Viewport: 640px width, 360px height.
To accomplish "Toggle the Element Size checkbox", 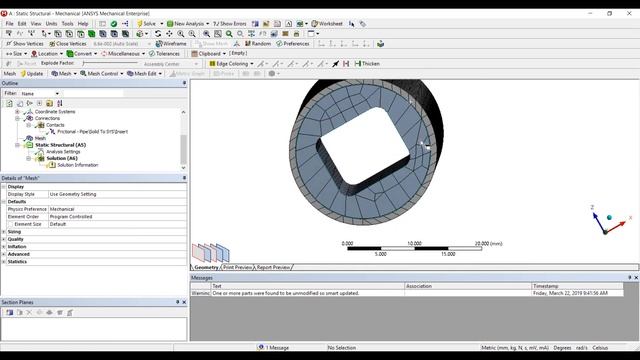I will point(11,224).
